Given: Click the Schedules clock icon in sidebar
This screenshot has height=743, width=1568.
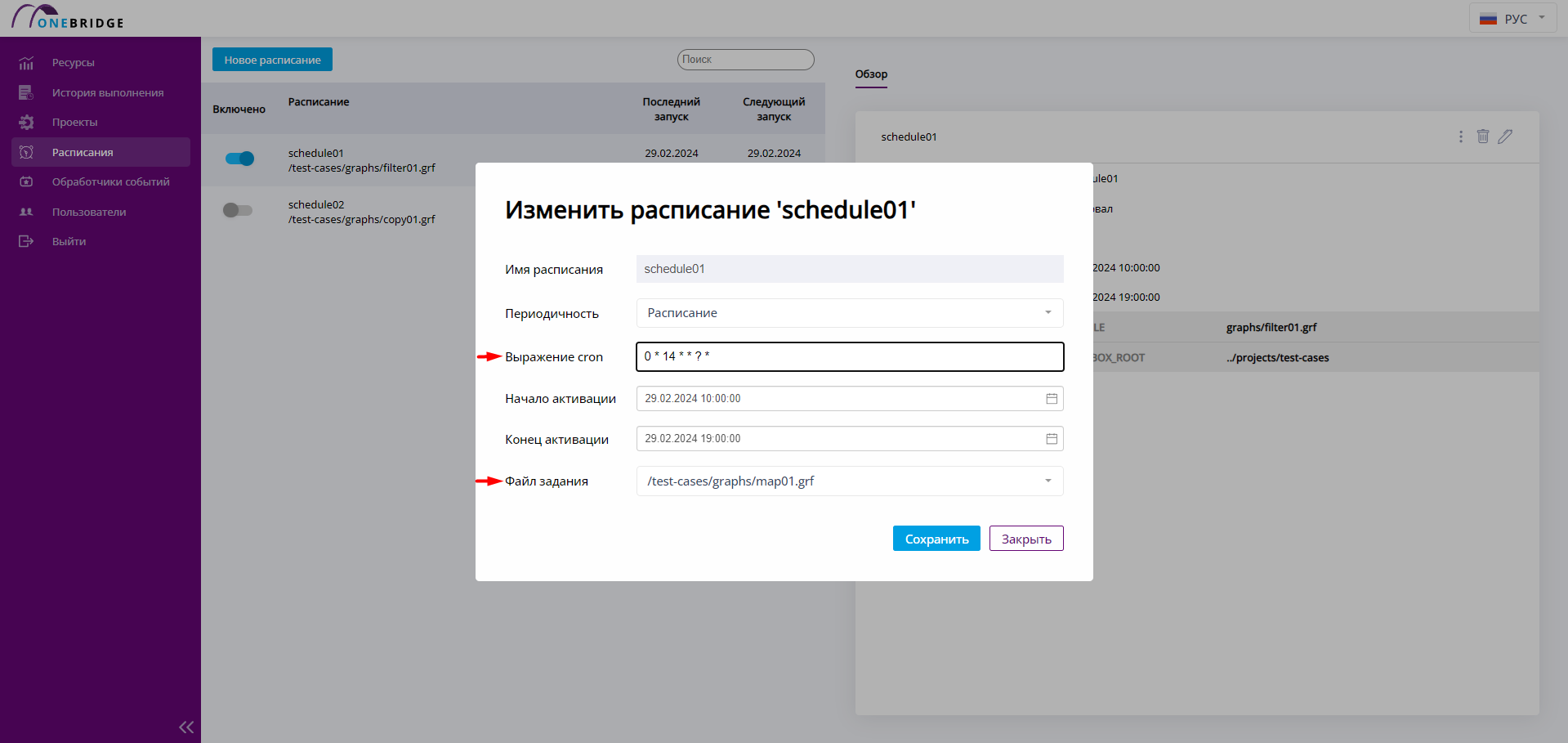Looking at the screenshot, I should pos(26,152).
